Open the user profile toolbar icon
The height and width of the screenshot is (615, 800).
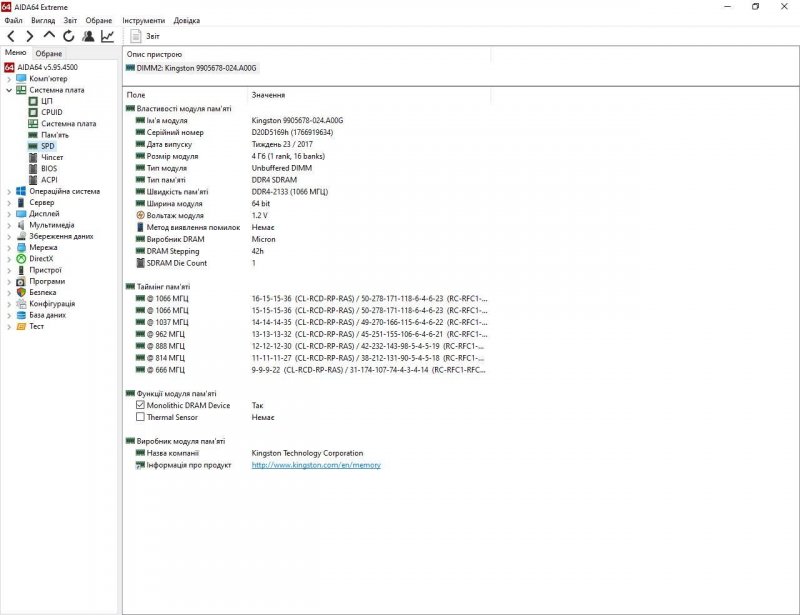pyautogui.click(x=88, y=36)
